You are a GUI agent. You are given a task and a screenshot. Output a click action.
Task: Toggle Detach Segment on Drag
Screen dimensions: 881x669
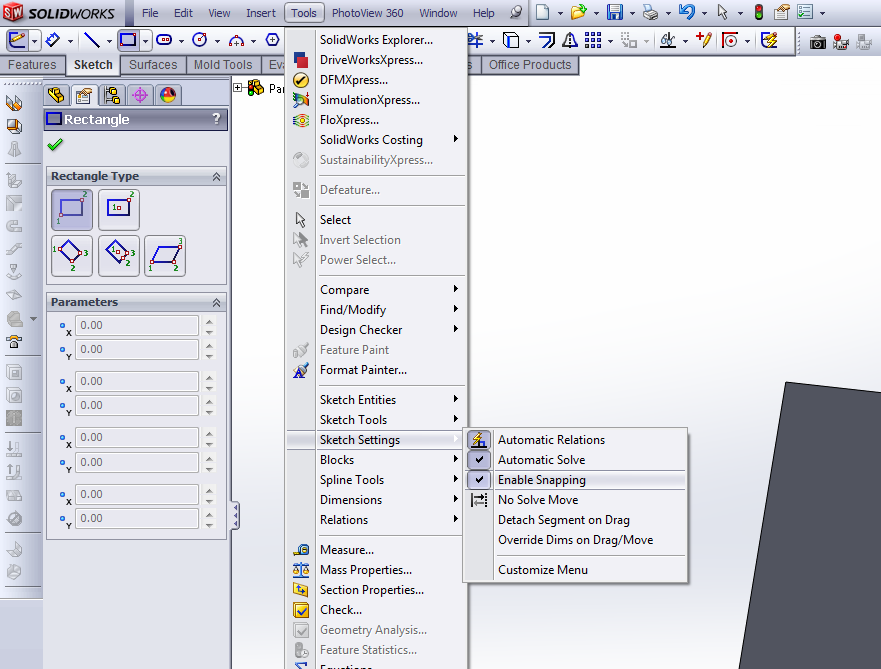564,520
